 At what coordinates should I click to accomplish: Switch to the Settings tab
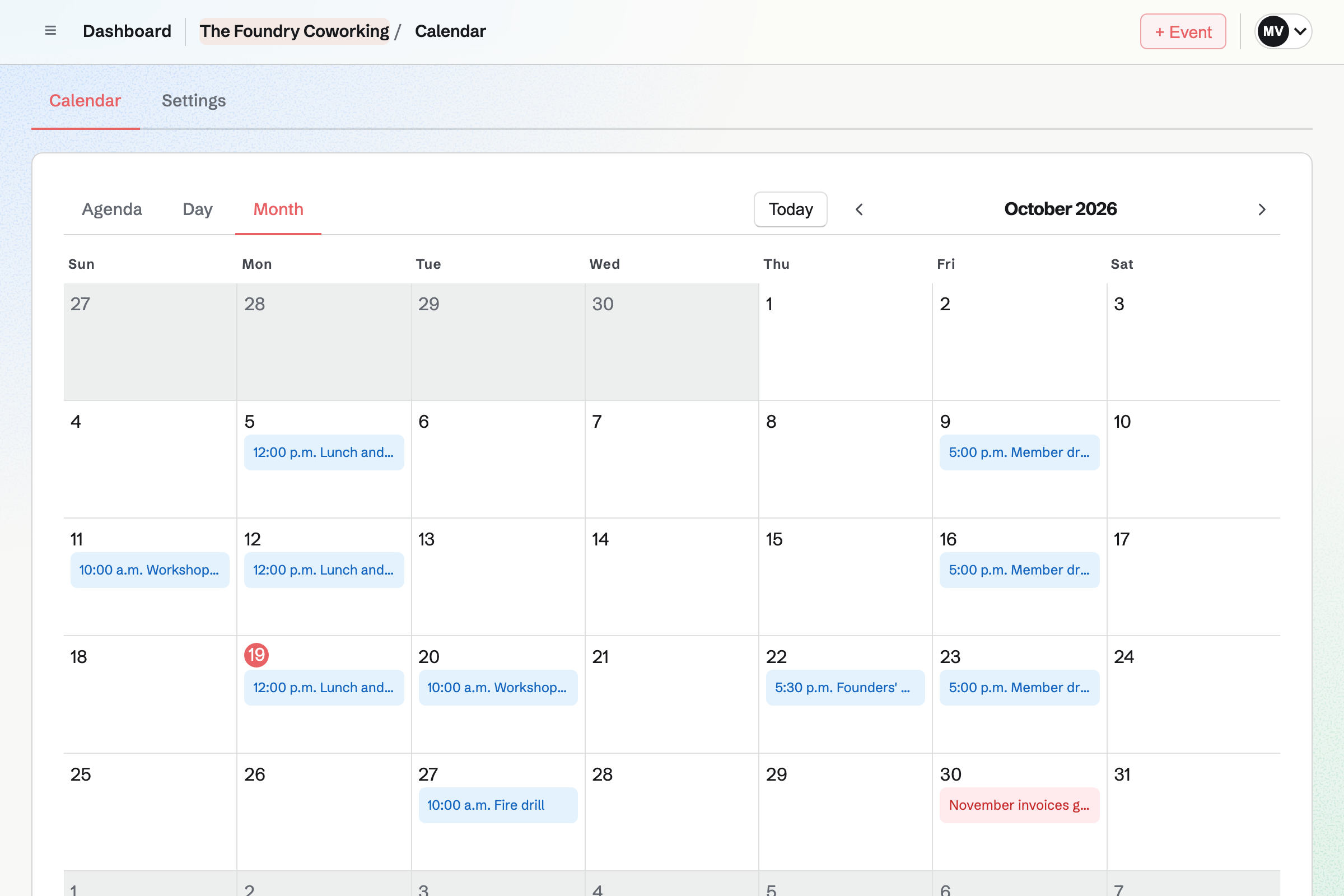pos(194,101)
